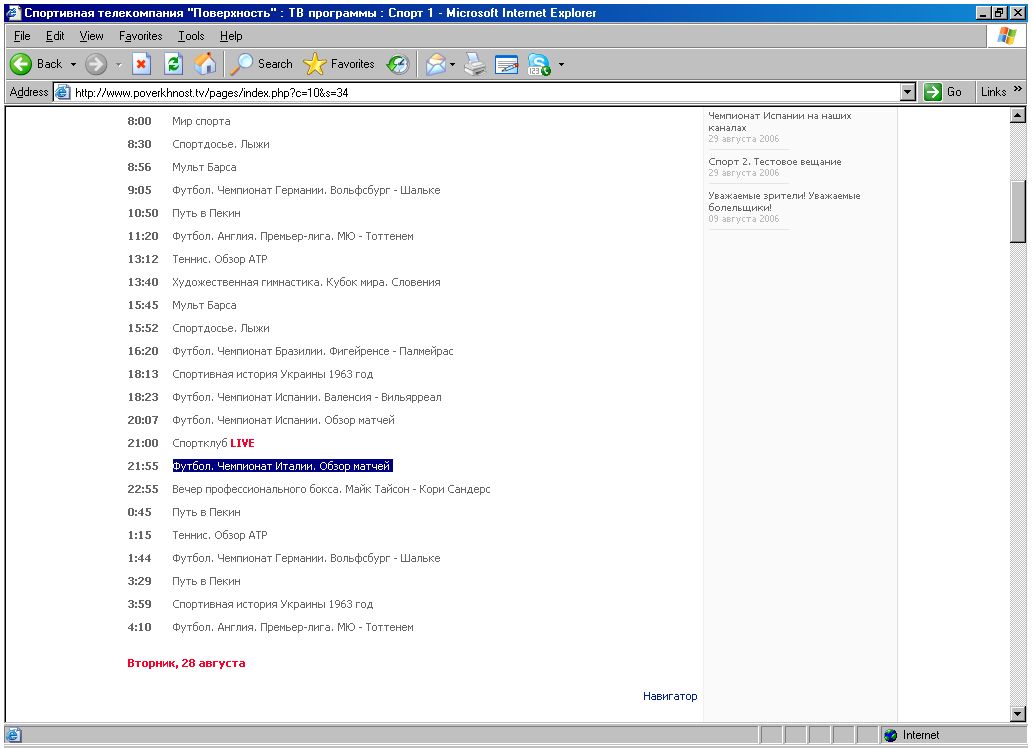Click the Print icon in toolbar
This screenshot has height=748, width=1032.
point(475,64)
